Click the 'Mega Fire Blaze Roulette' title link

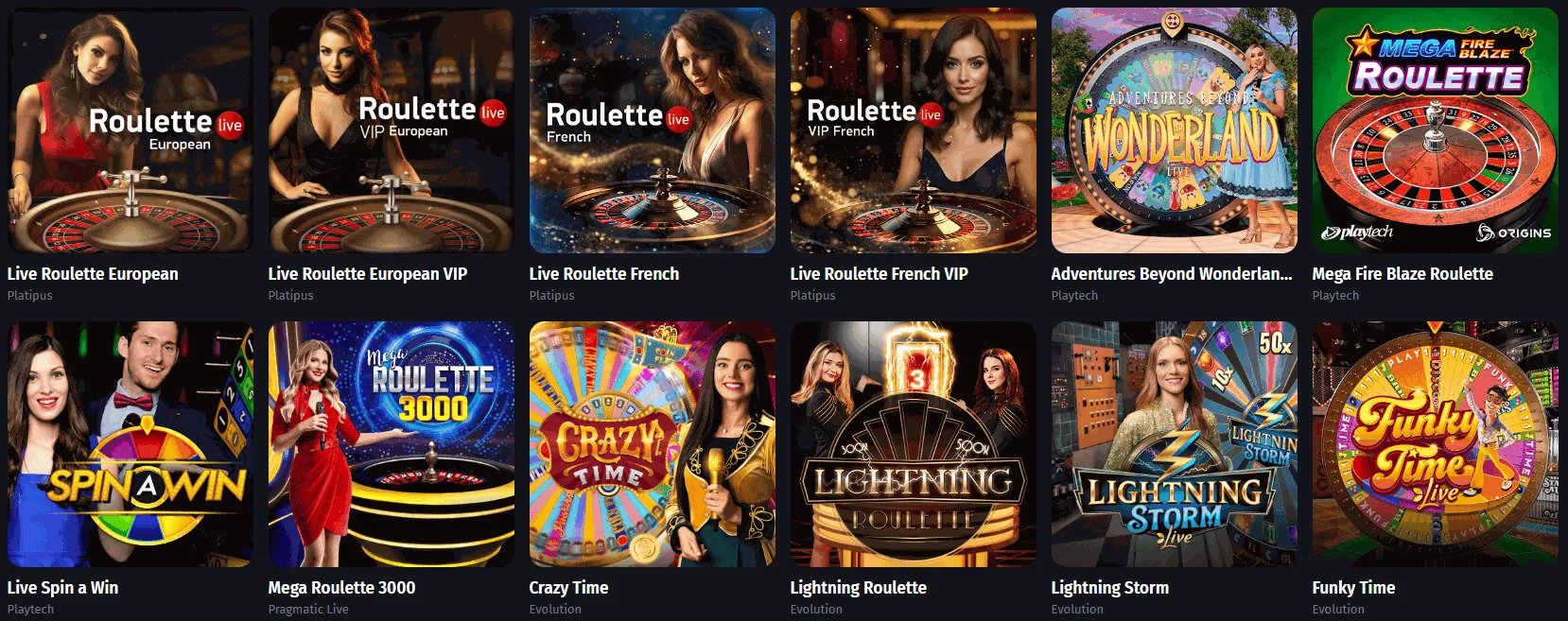click(x=1402, y=274)
